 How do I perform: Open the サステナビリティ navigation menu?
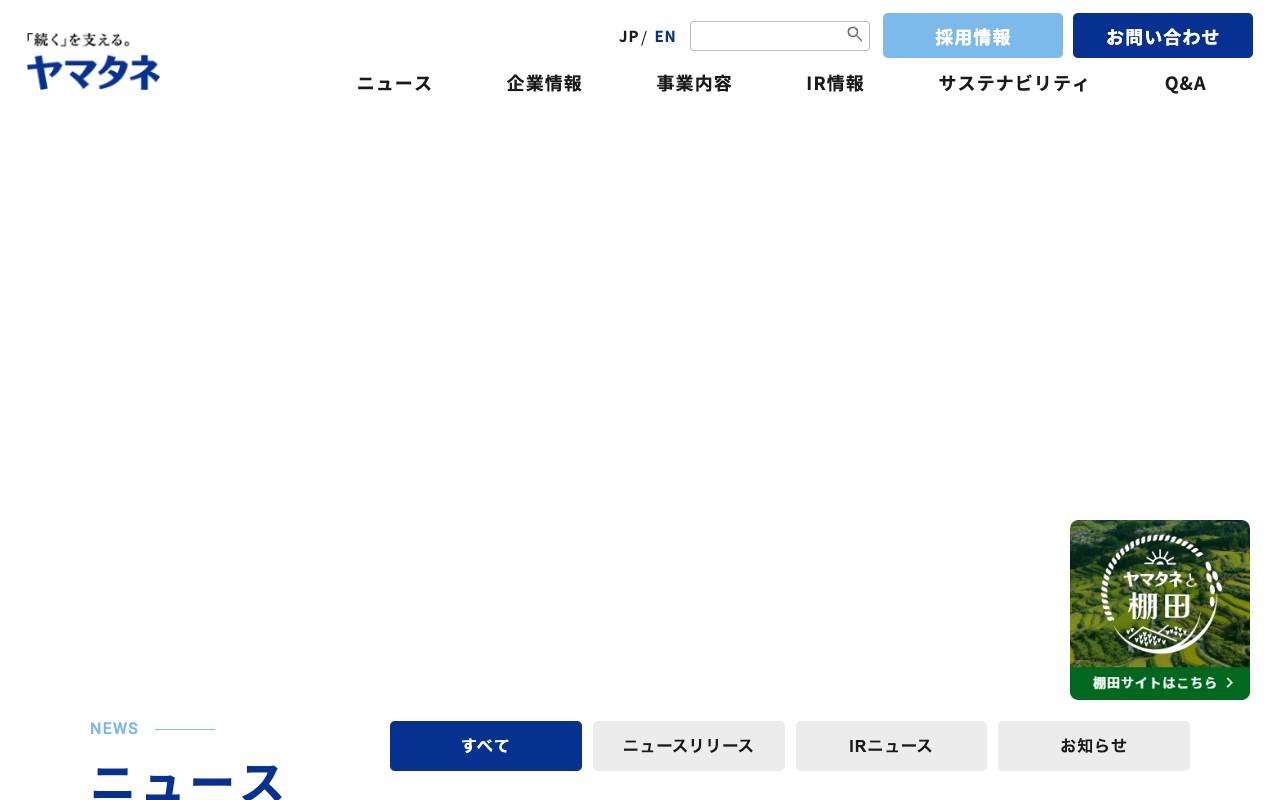tap(1013, 84)
